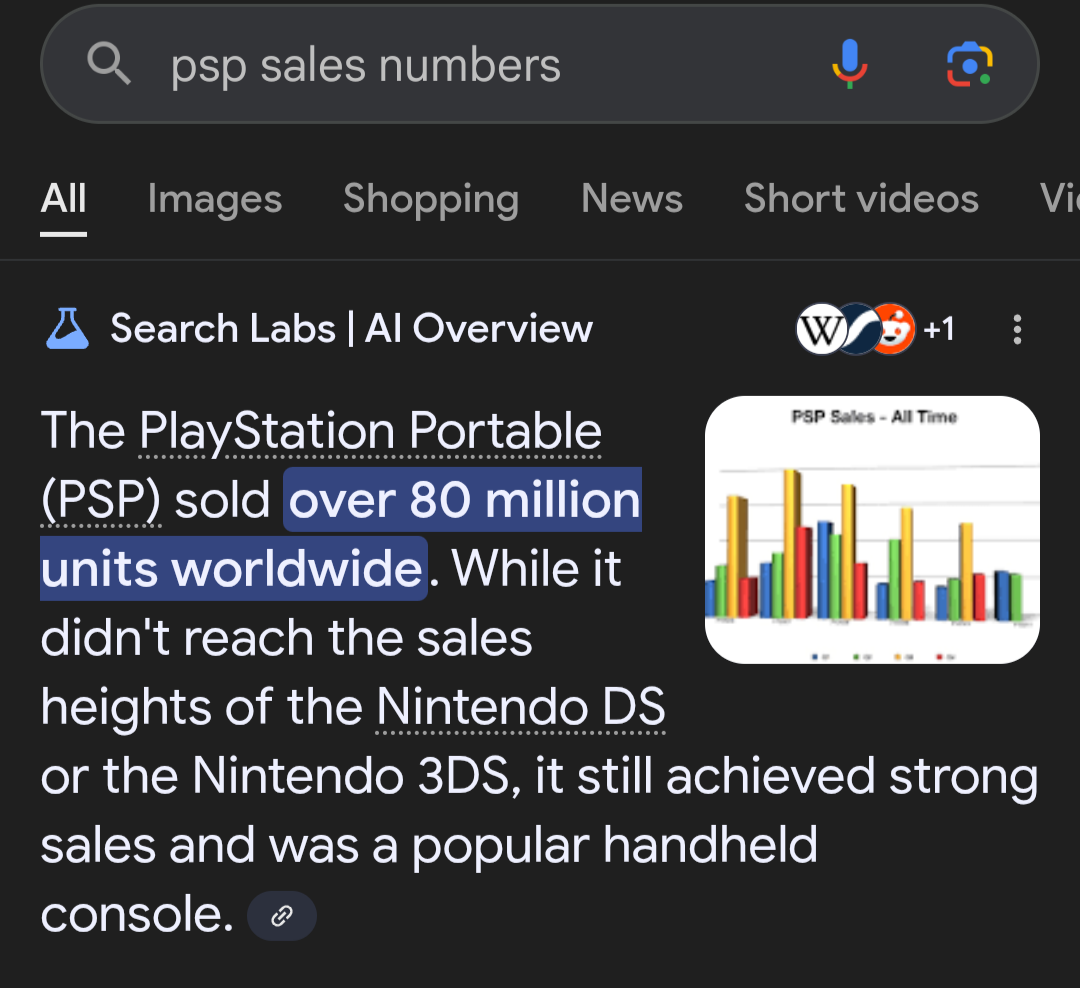Open Google Lens camera search
The height and width of the screenshot is (988, 1080).
[969, 64]
